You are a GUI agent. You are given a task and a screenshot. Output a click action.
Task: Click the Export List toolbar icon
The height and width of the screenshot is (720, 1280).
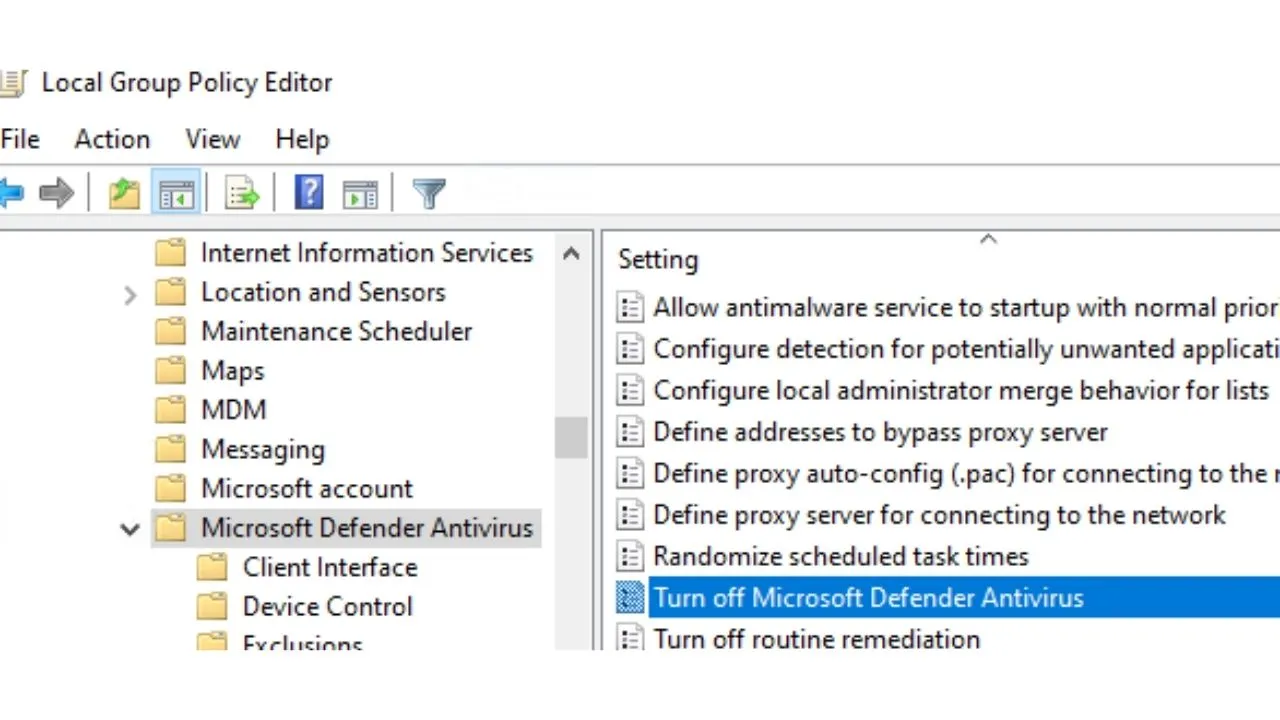click(242, 192)
